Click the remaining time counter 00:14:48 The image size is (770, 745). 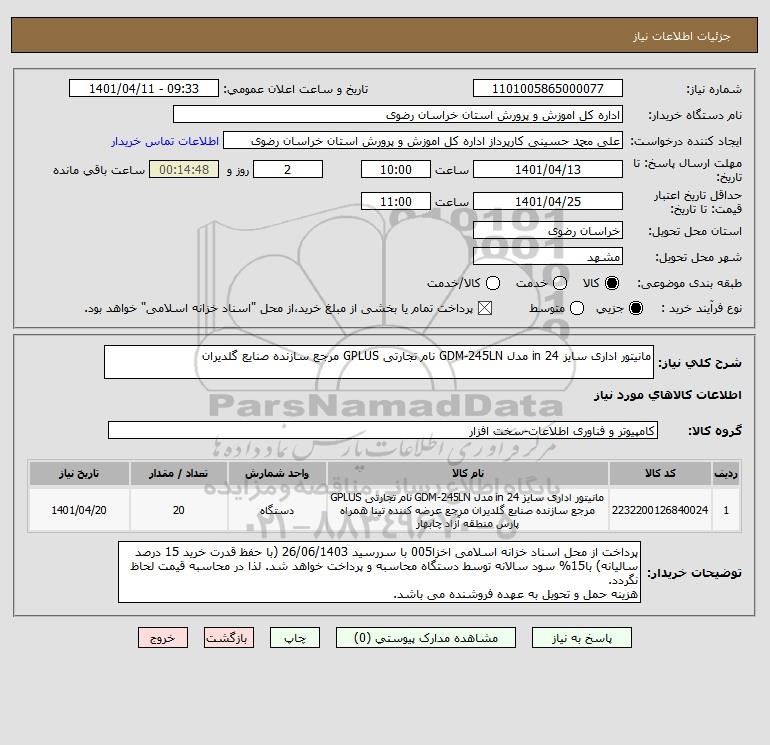(x=184, y=169)
